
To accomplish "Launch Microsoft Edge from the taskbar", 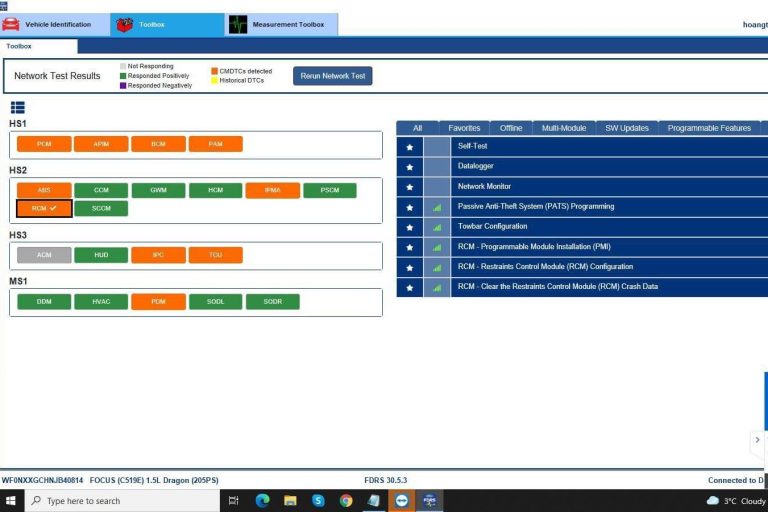I will [263, 501].
